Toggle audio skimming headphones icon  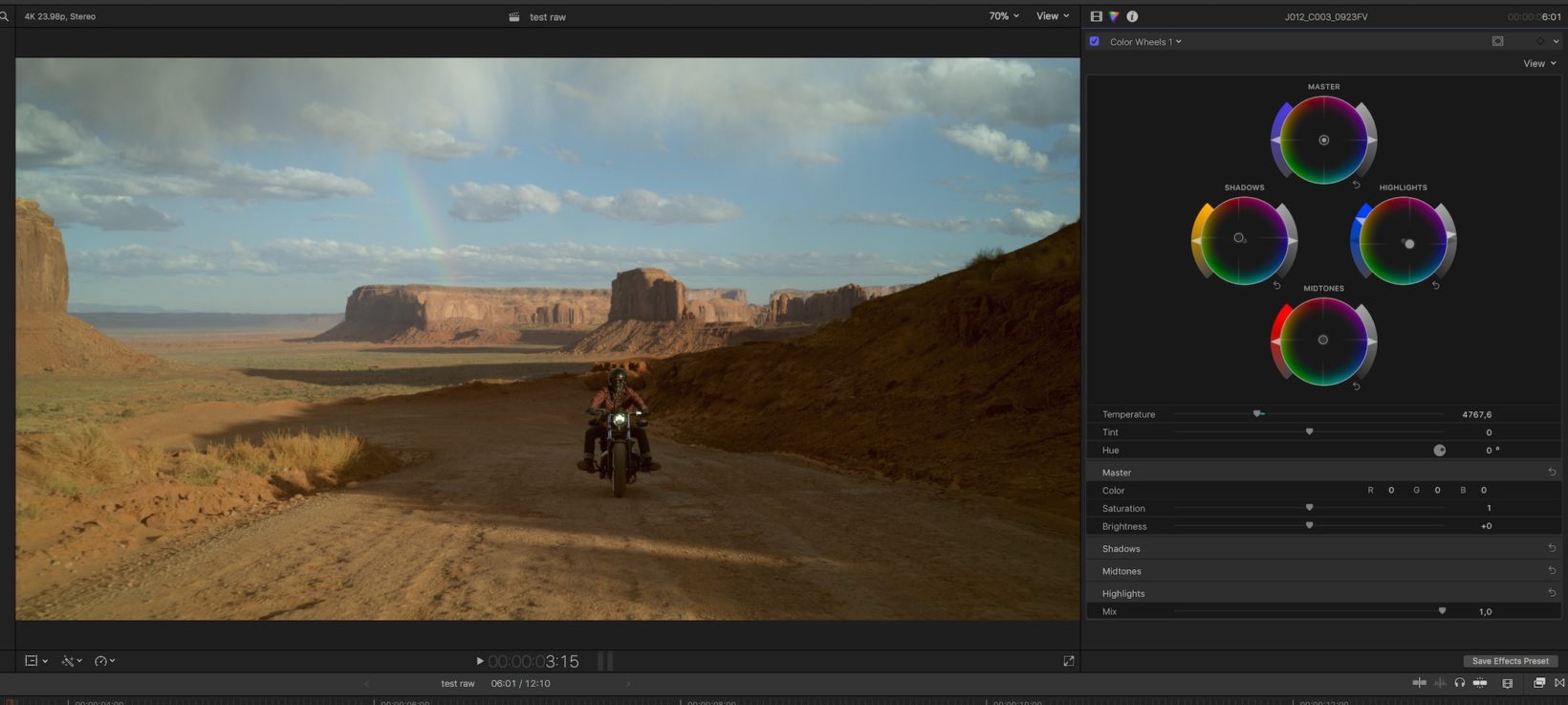(x=1459, y=683)
